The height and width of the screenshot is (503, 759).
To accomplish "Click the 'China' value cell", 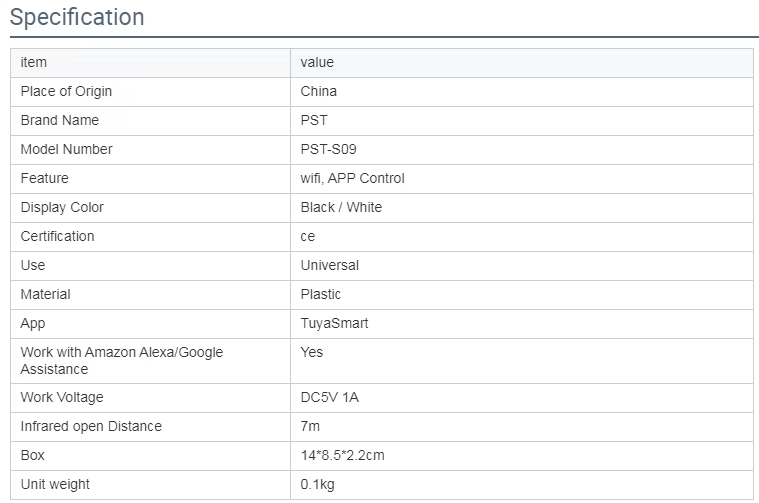I will (318, 91).
